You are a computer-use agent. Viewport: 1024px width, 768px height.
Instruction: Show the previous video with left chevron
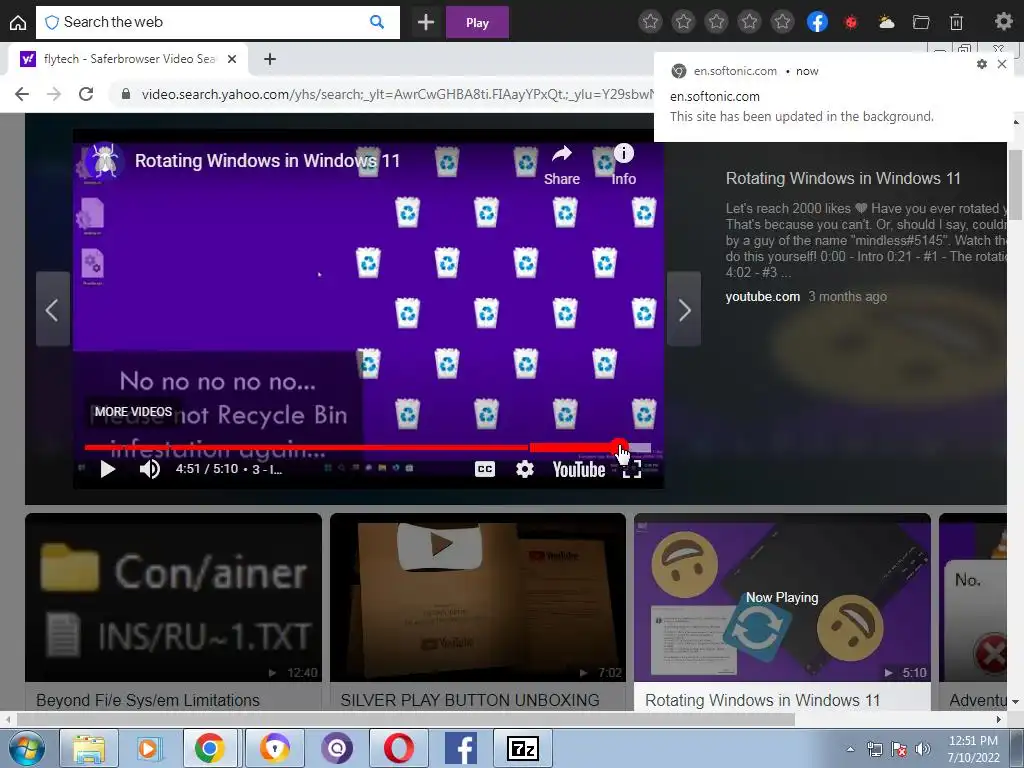(x=52, y=310)
